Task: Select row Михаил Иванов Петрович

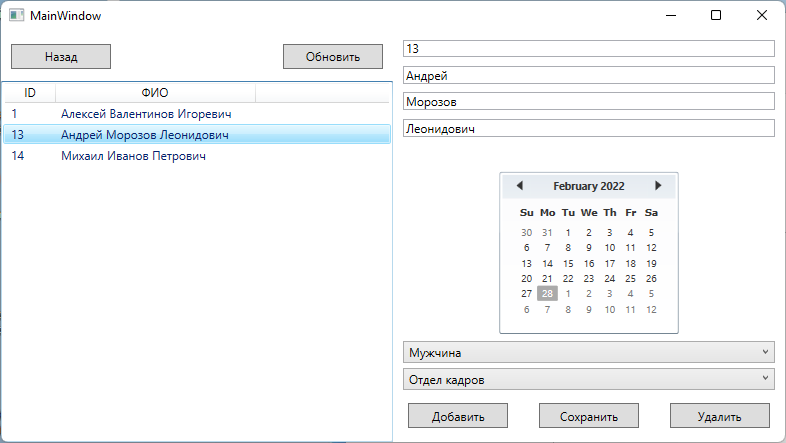Action: click(197, 156)
